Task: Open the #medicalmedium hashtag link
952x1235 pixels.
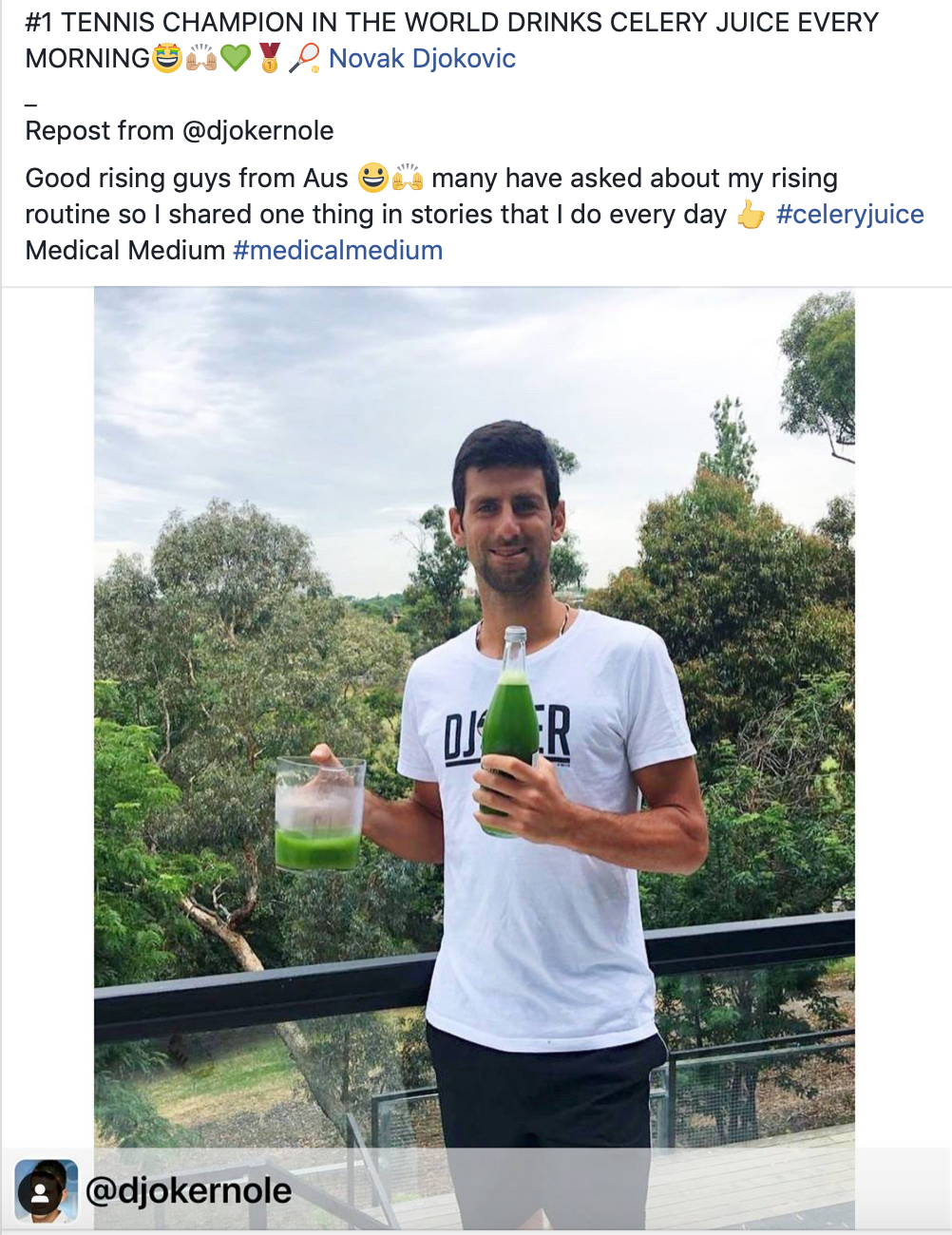Action: (x=337, y=251)
